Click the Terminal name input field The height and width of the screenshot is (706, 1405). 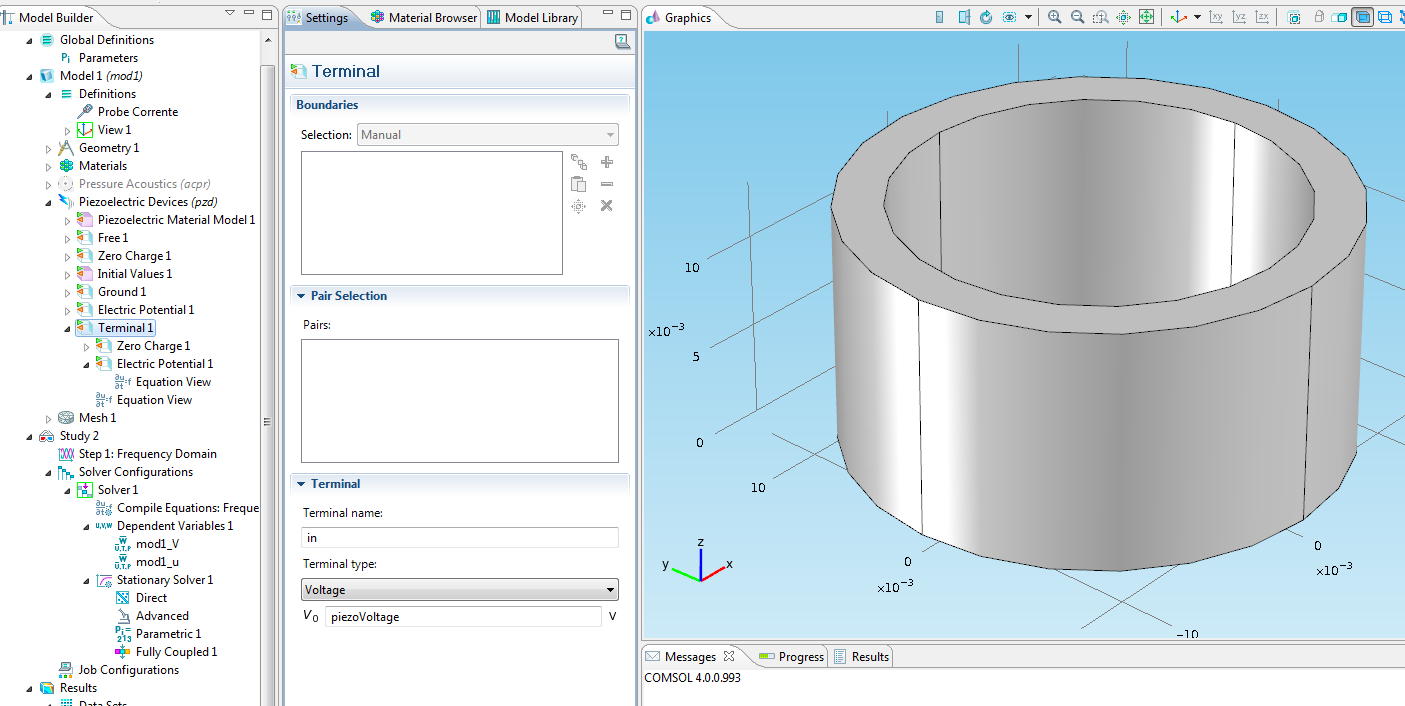[x=459, y=538]
